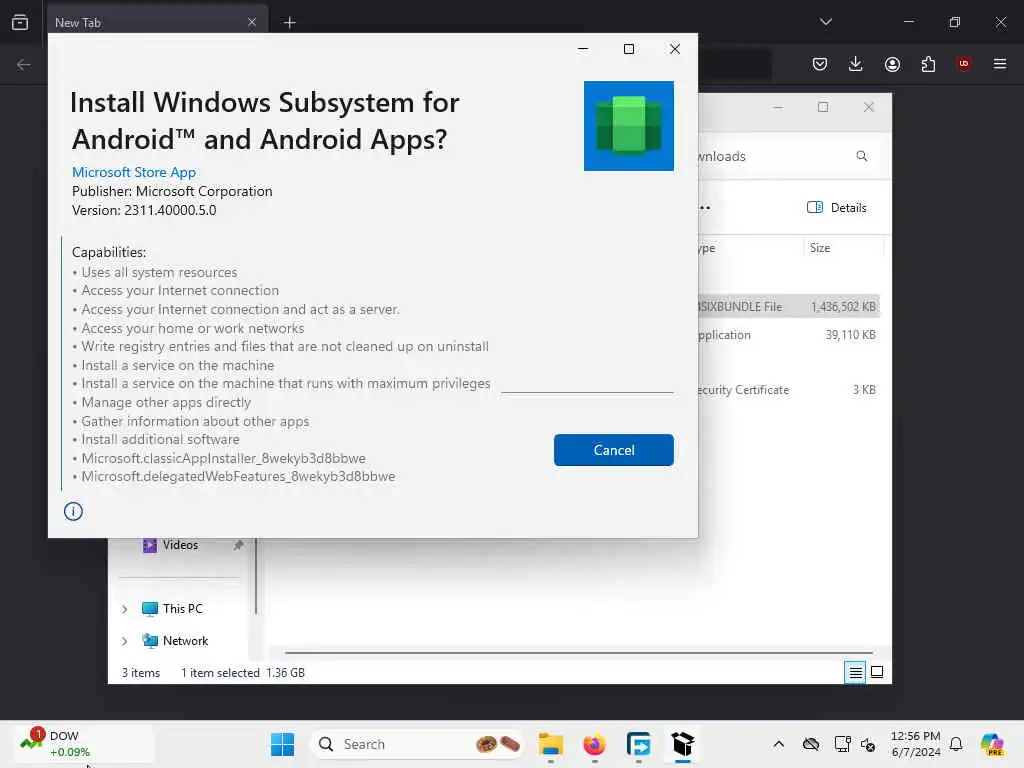
Task: Launch Copilot preview from the taskbar
Action: pyautogui.click(x=992, y=744)
